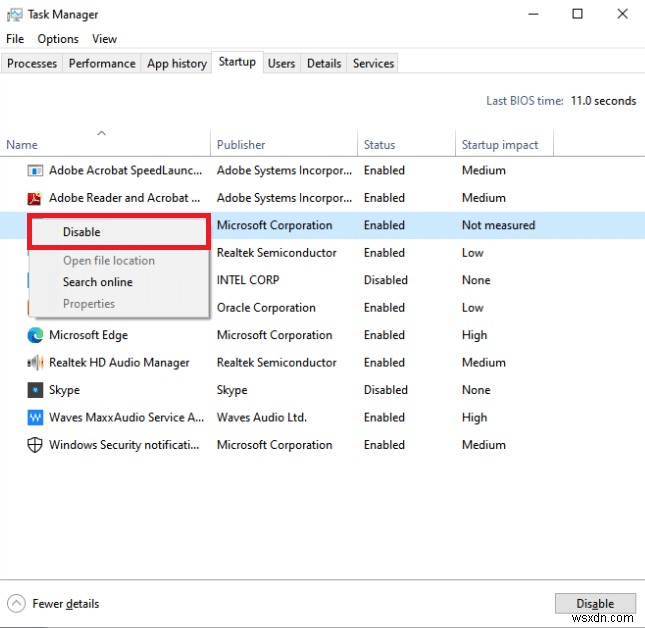Click the Microsoft Edge icon
This screenshot has height=628, width=645.
35,335
